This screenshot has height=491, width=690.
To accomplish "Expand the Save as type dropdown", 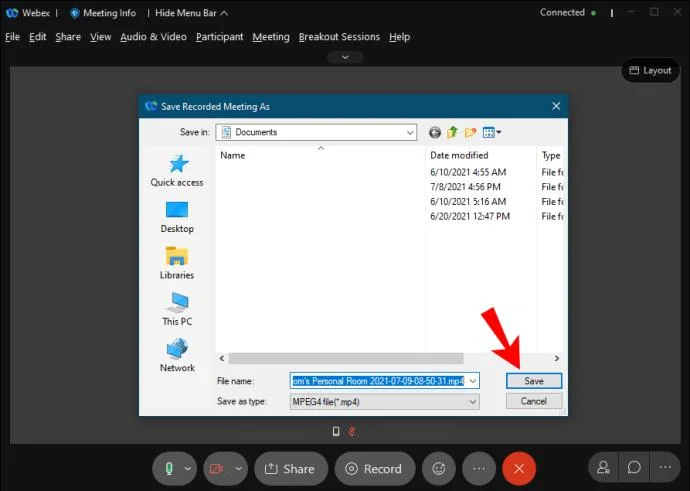I will 473,401.
